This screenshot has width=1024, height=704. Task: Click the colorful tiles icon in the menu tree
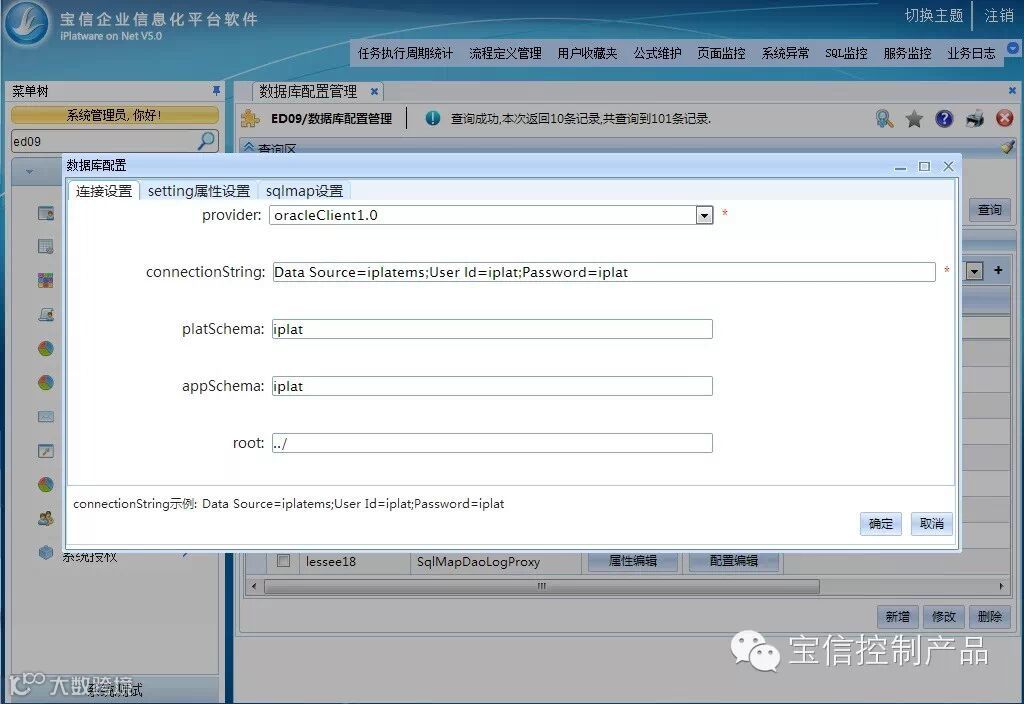pos(46,280)
